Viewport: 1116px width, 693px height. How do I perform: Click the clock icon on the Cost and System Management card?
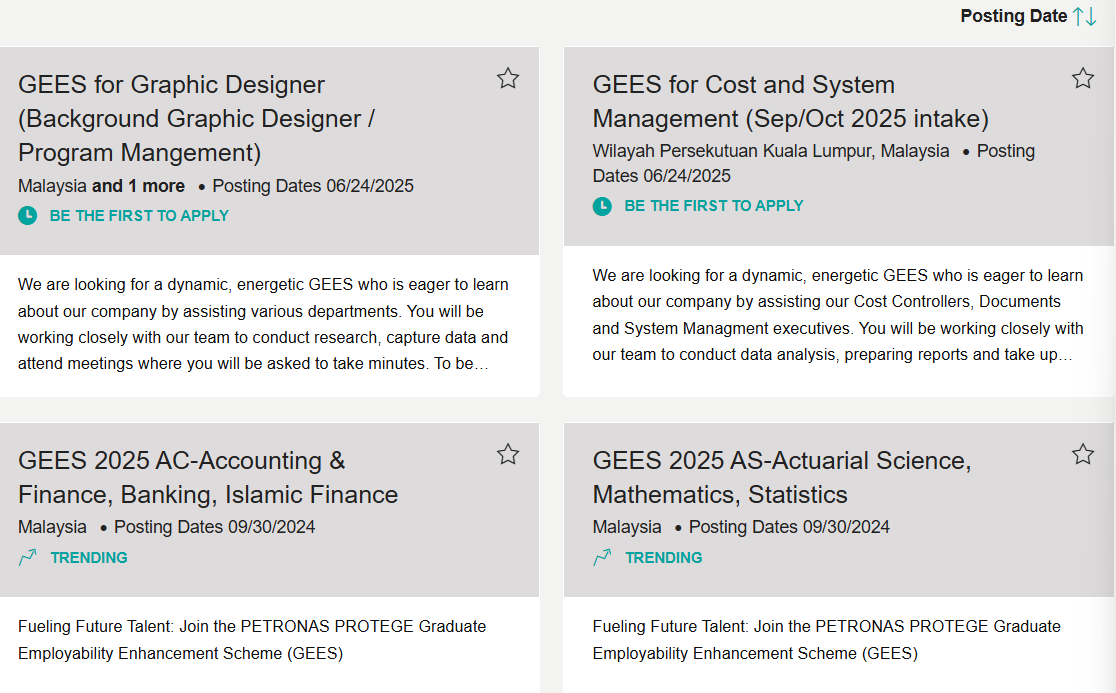click(x=603, y=206)
